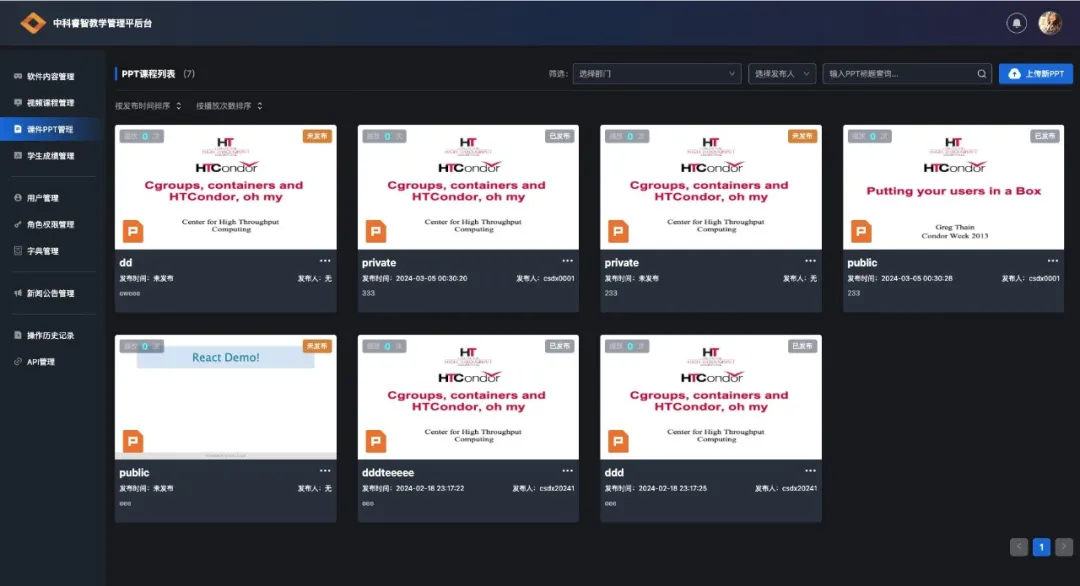Toggle sort by 按播放次数排序
Viewport: 1080px width, 586px height.
pyautogui.click(x=229, y=106)
